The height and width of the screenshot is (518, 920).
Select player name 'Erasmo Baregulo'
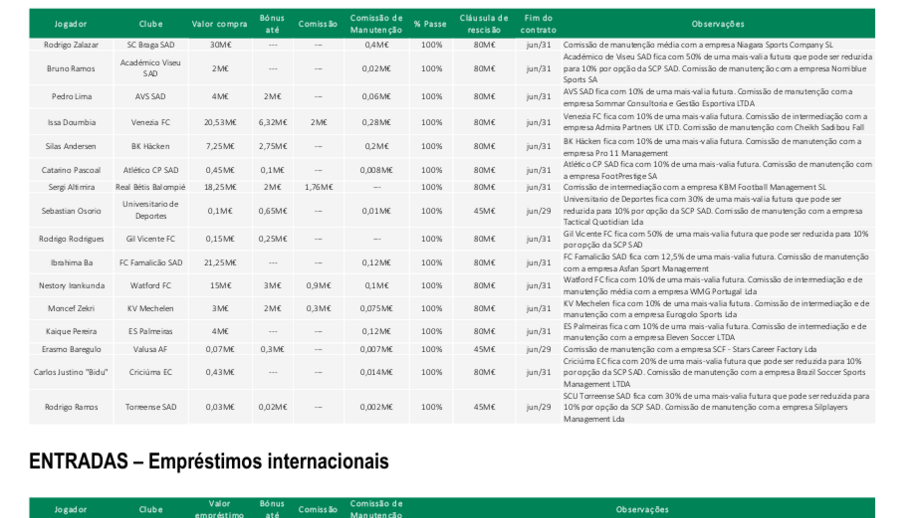(x=71, y=349)
